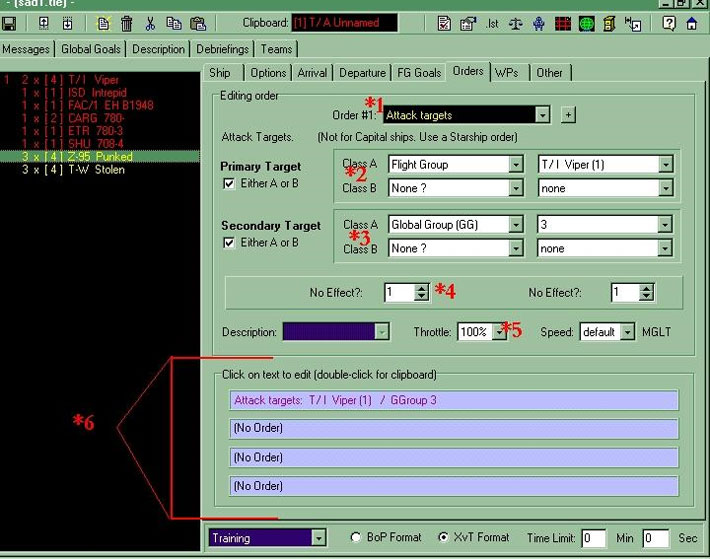Switch to the Options tab
This screenshot has height=559, width=710.
pos(269,73)
